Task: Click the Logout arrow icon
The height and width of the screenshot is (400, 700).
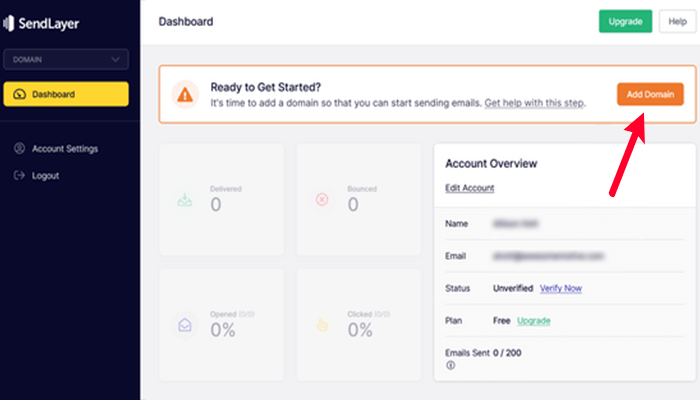Action: pos(19,176)
